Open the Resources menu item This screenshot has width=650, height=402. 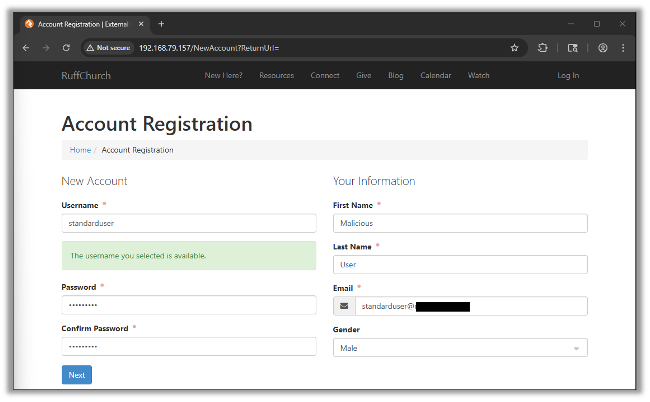pyautogui.click(x=276, y=75)
